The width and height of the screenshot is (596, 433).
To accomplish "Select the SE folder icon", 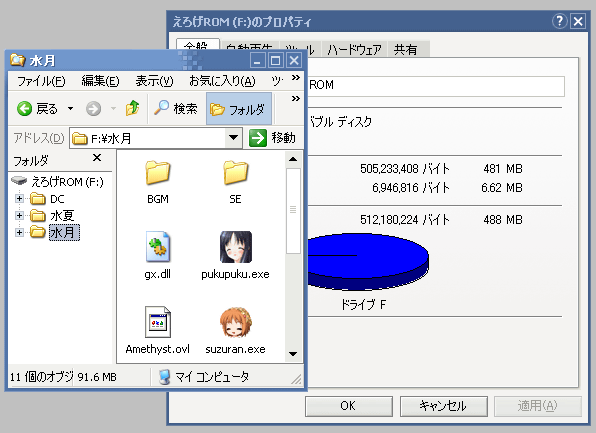I will pos(235,172).
